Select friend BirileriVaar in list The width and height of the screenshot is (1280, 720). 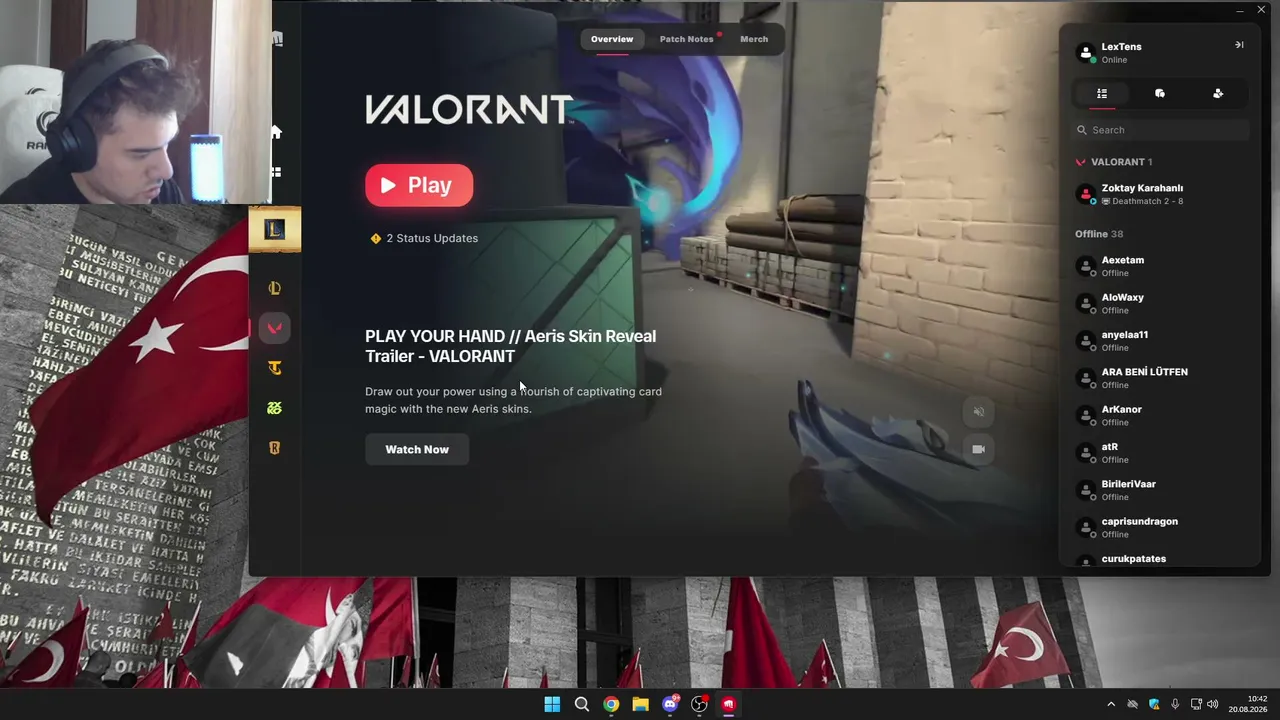tap(1160, 490)
